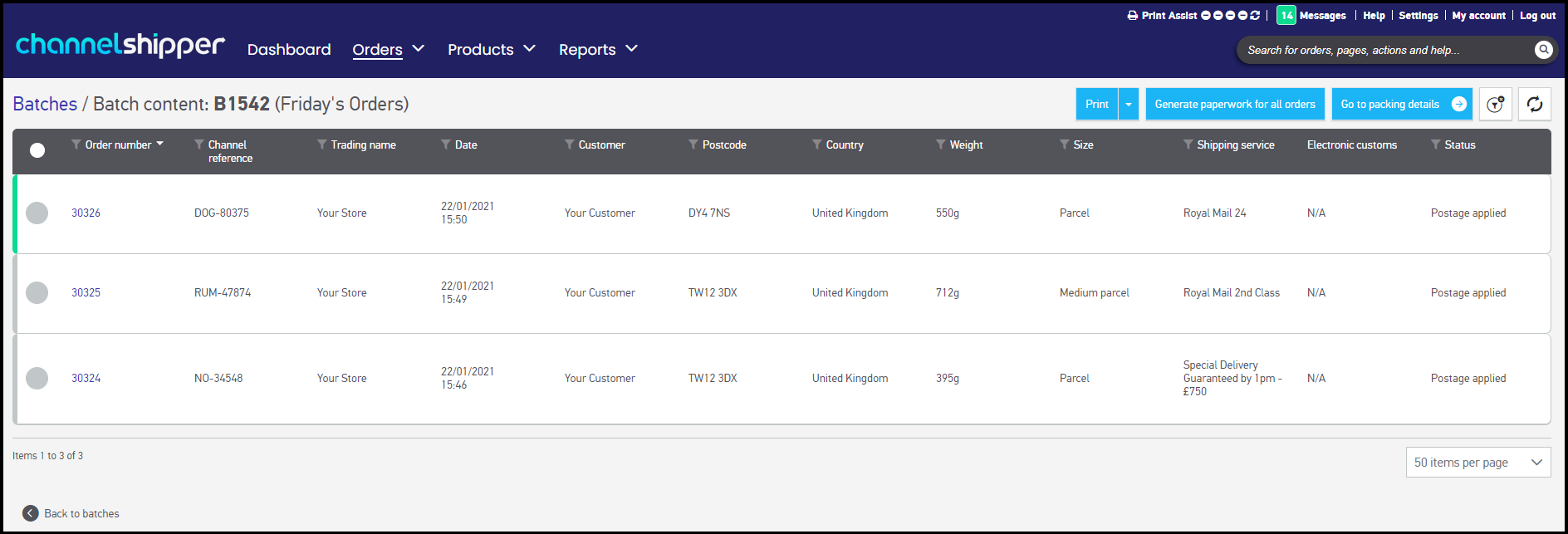Click the Print Assist printer icon
Screen dimensions: 1568x534
pos(1132,16)
